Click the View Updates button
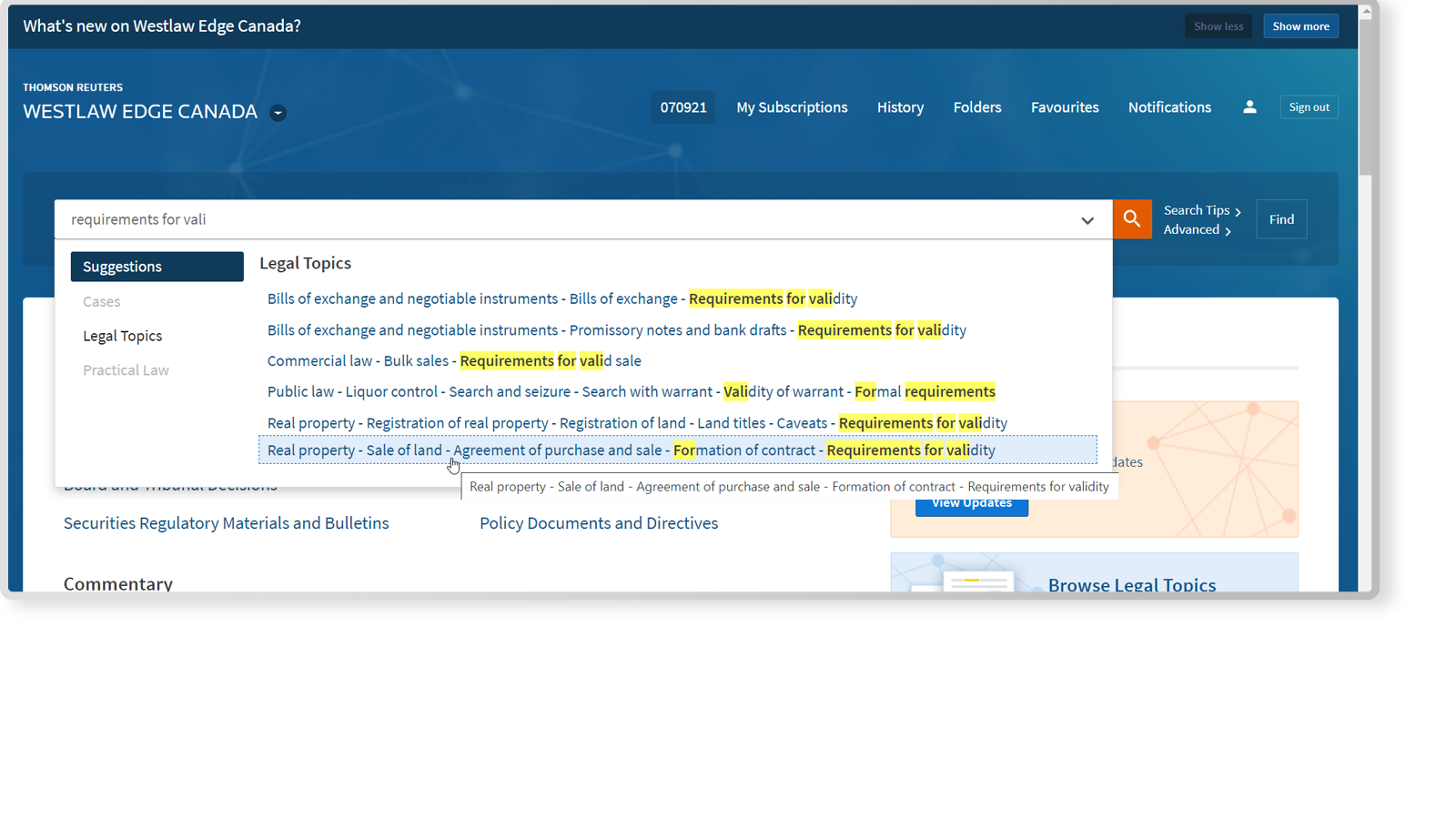1456x819 pixels. [x=972, y=504]
